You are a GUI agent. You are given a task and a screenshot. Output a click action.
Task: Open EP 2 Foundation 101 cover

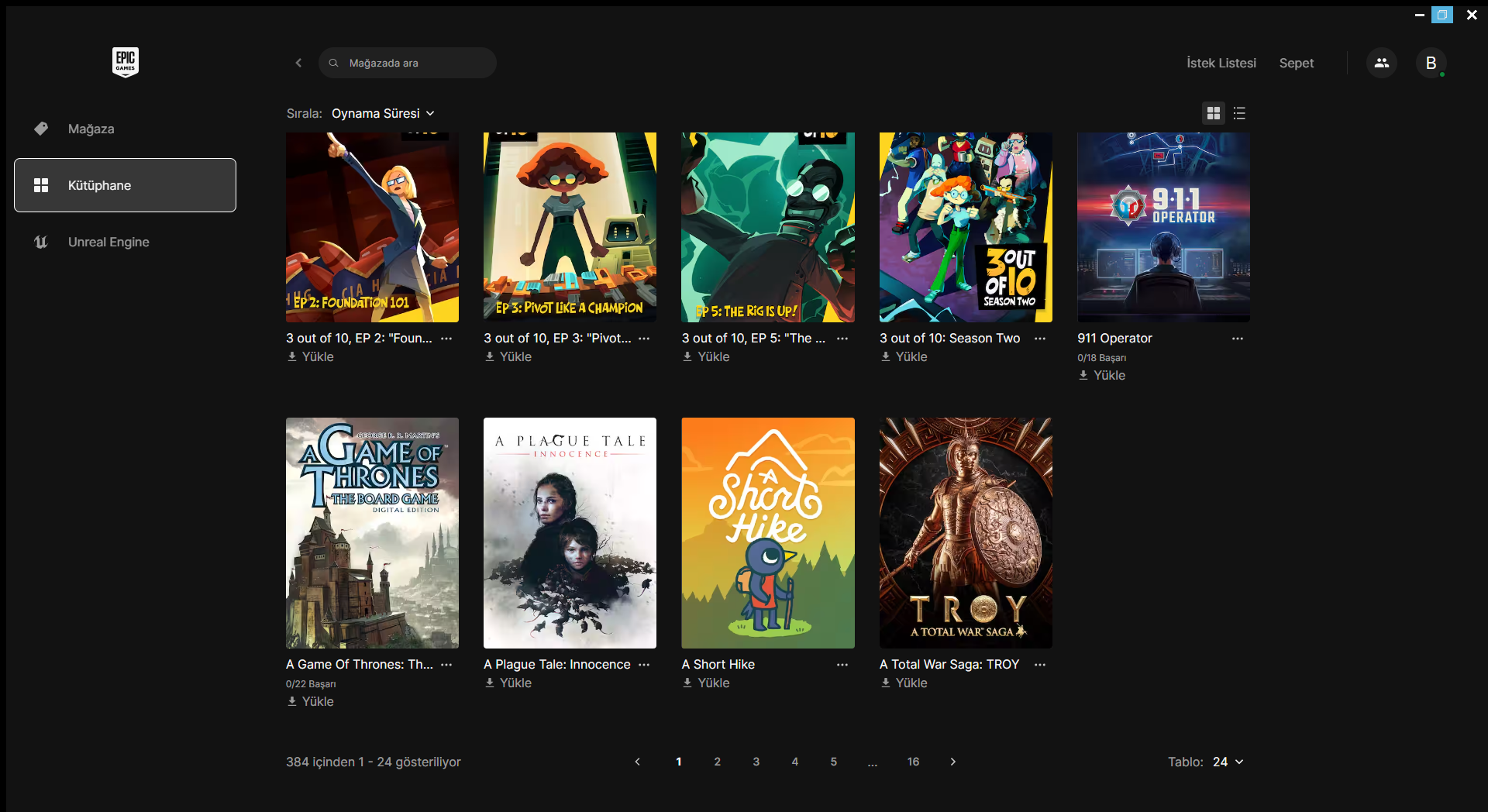pyautogui.click(x=372, y=227)
